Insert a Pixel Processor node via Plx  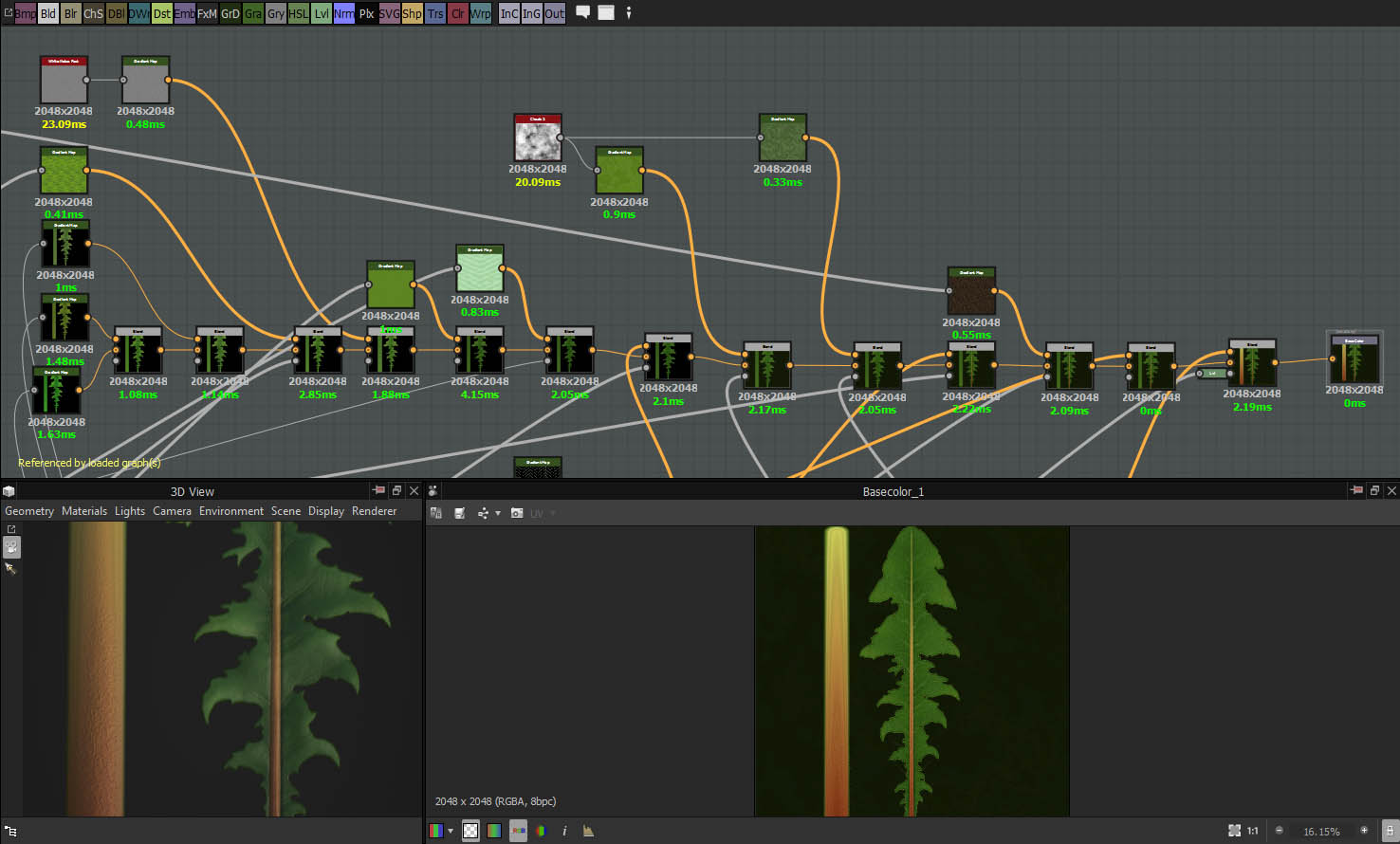[x=367, y=13]
